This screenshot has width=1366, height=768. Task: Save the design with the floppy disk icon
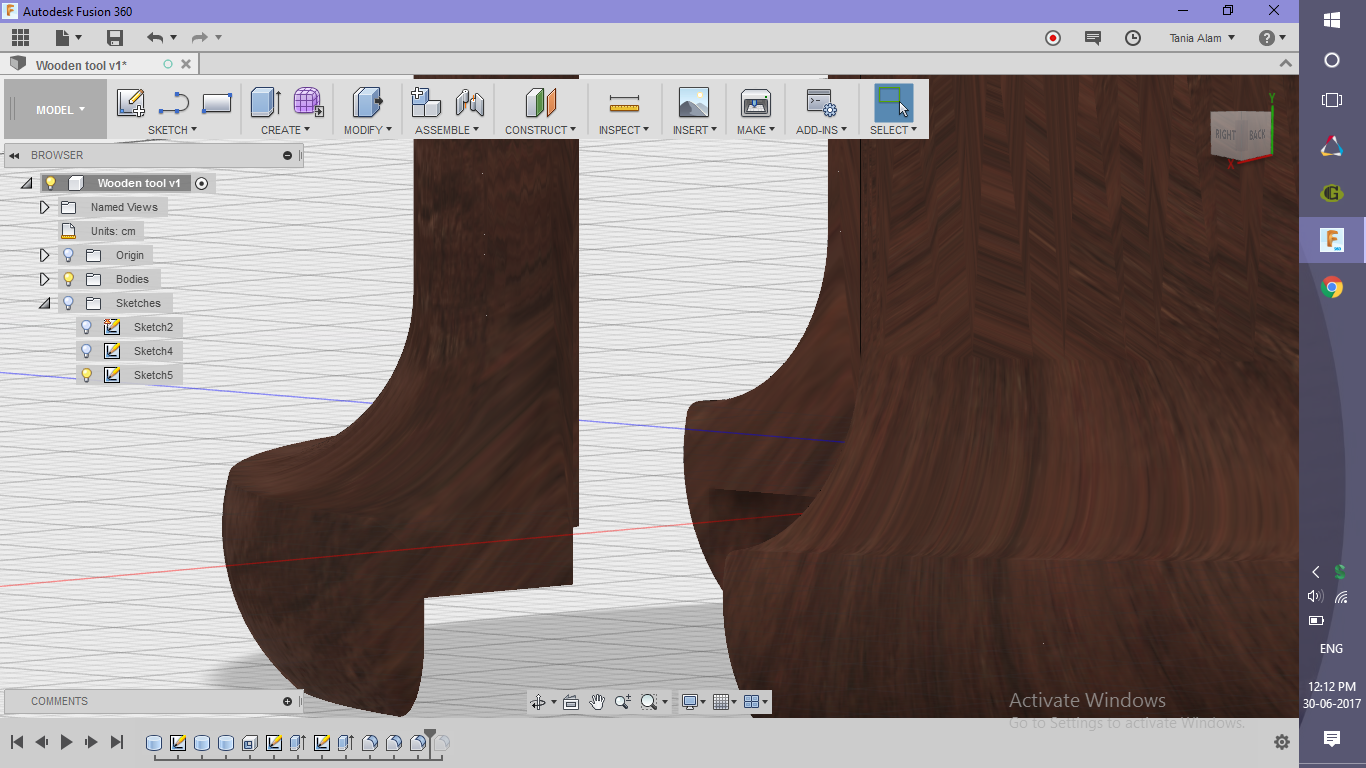[x=115, y=38]
